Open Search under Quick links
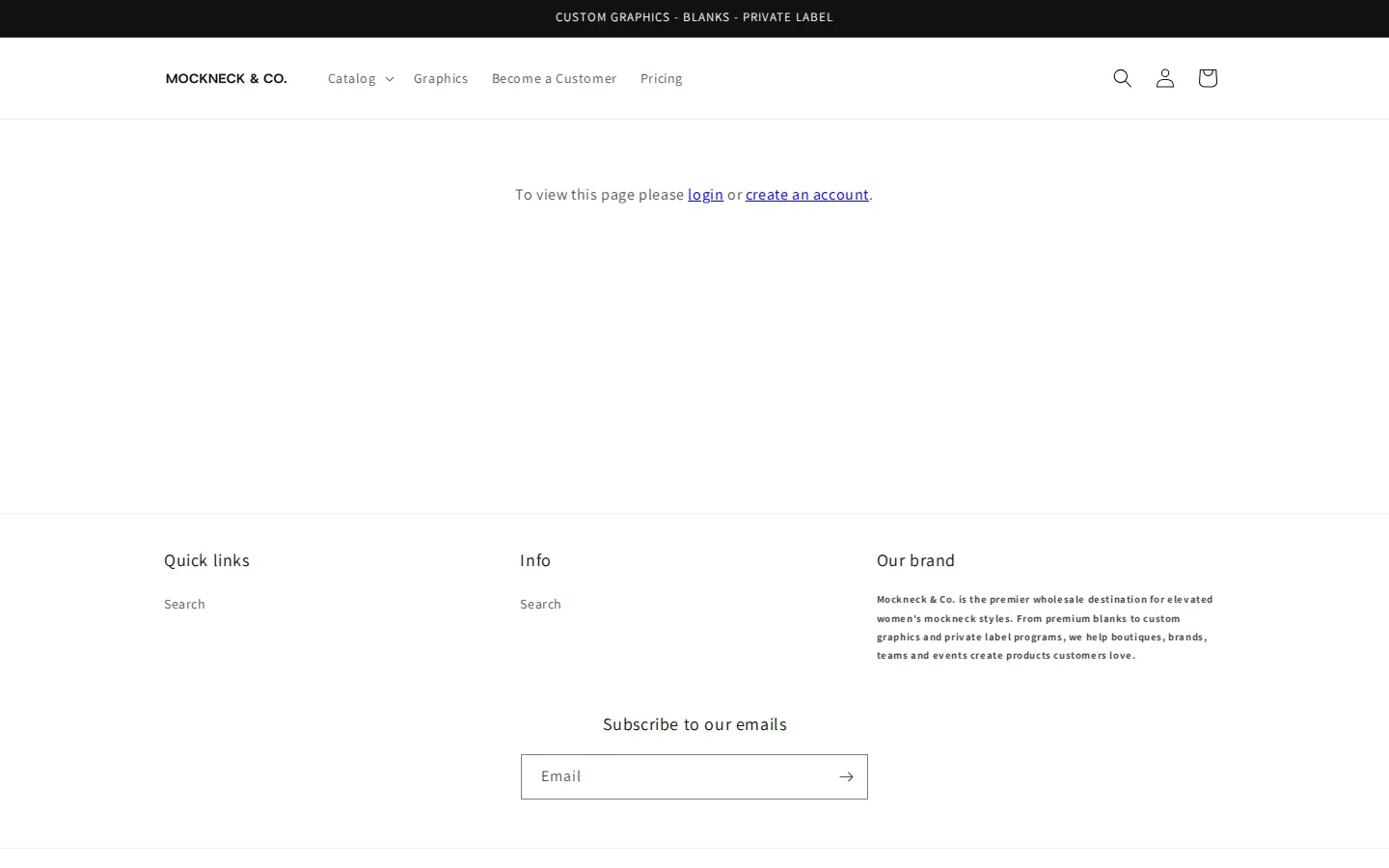 pyautogui.click(x=184, y=604)
